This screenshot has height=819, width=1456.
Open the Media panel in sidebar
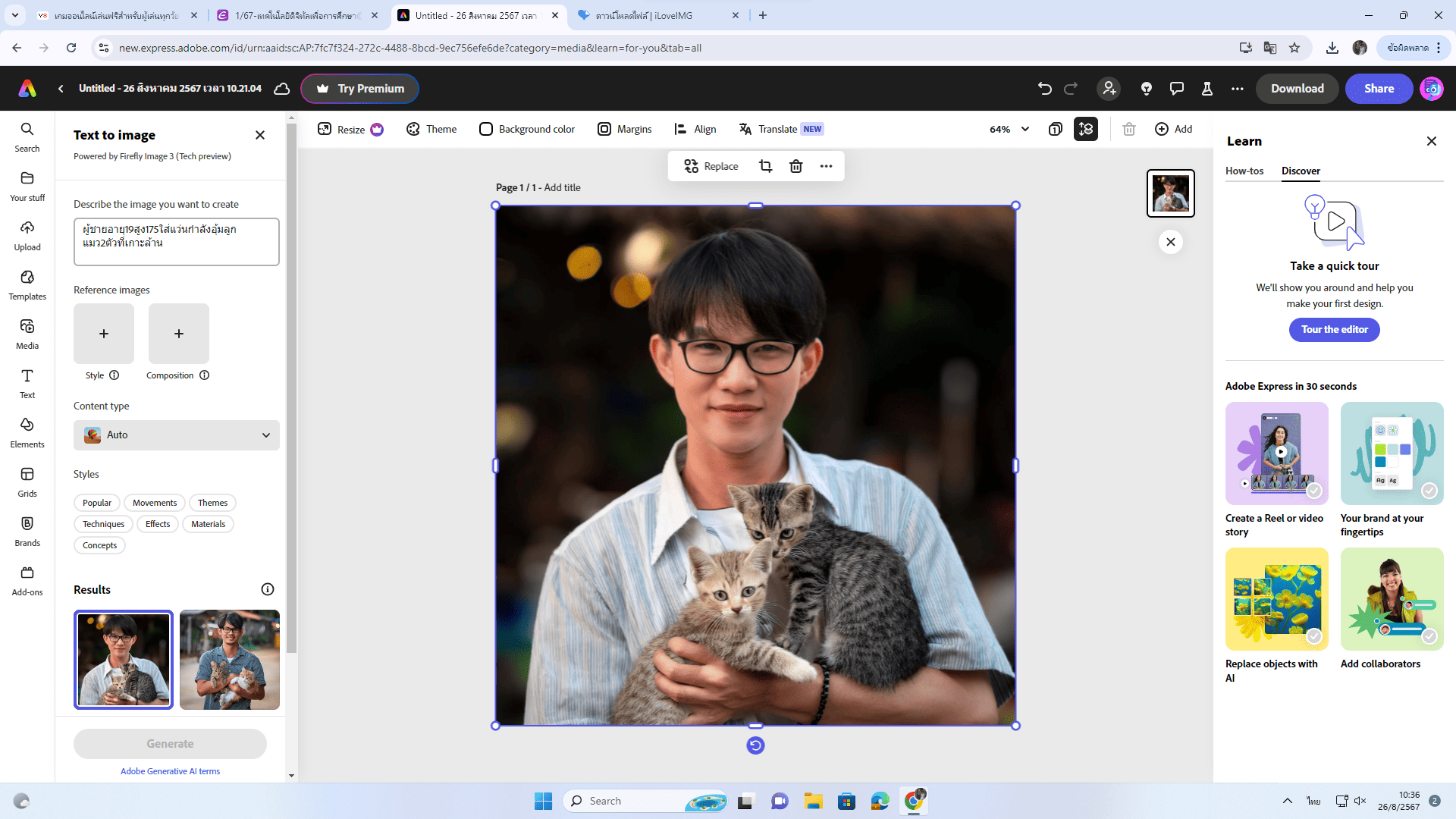(27, 334)
